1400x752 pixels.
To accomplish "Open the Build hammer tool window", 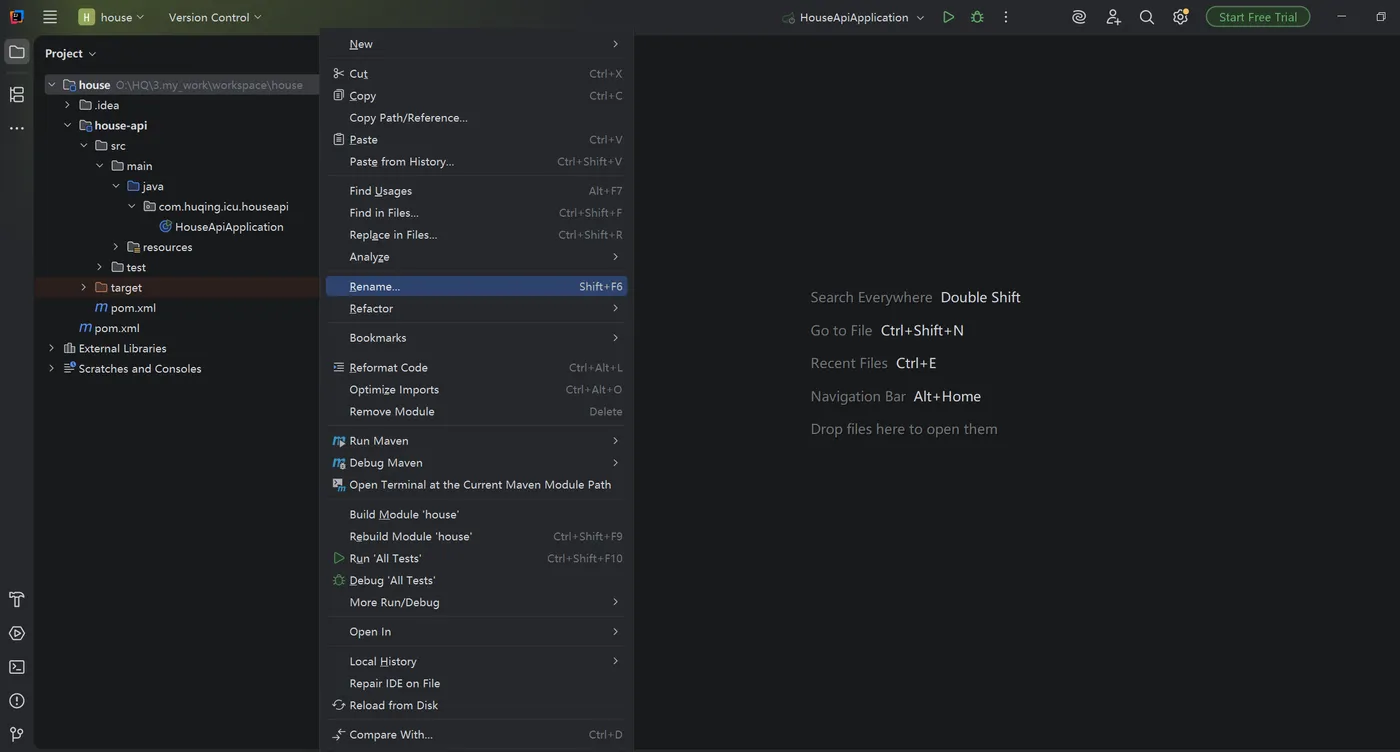I will coord(17,600).
